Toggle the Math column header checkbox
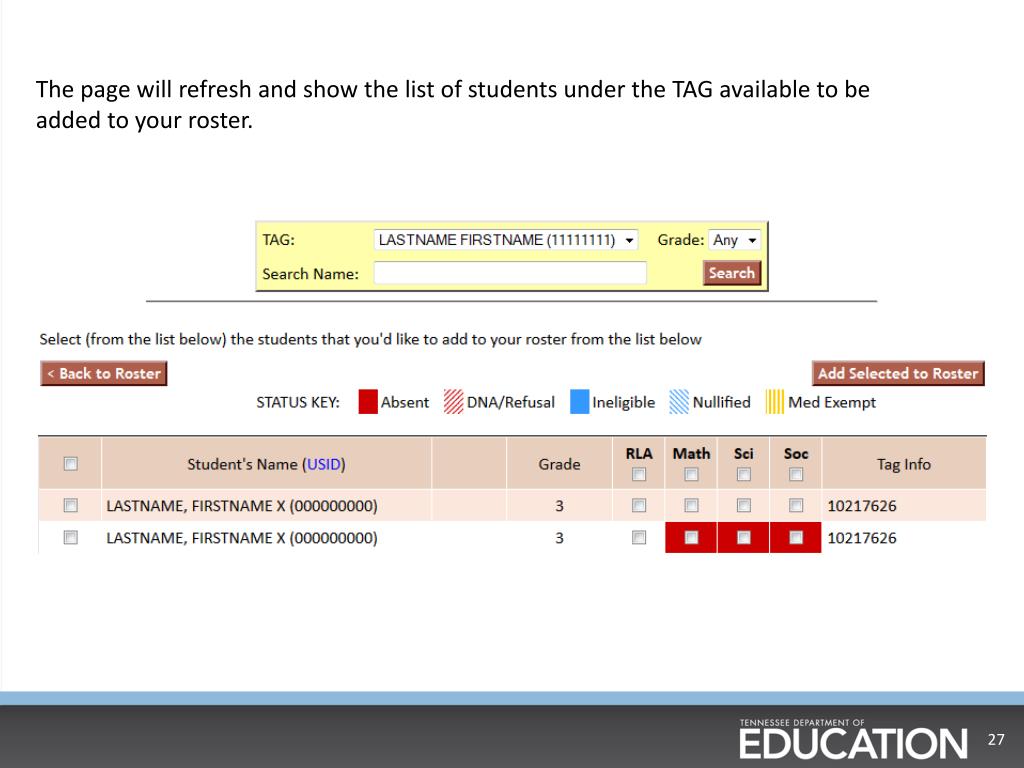The height and width of the screenshot is (768, 1024). coord(691,474)
